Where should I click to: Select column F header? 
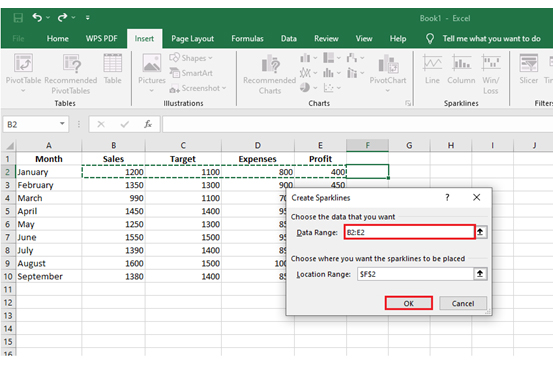coord(367,145)
